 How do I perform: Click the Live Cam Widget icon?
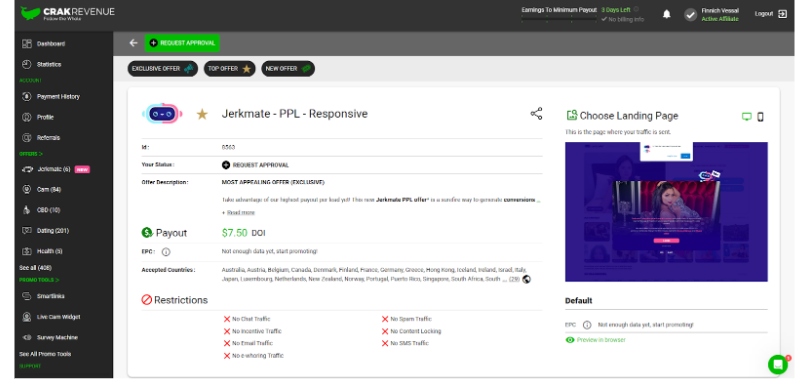point(27,317)
